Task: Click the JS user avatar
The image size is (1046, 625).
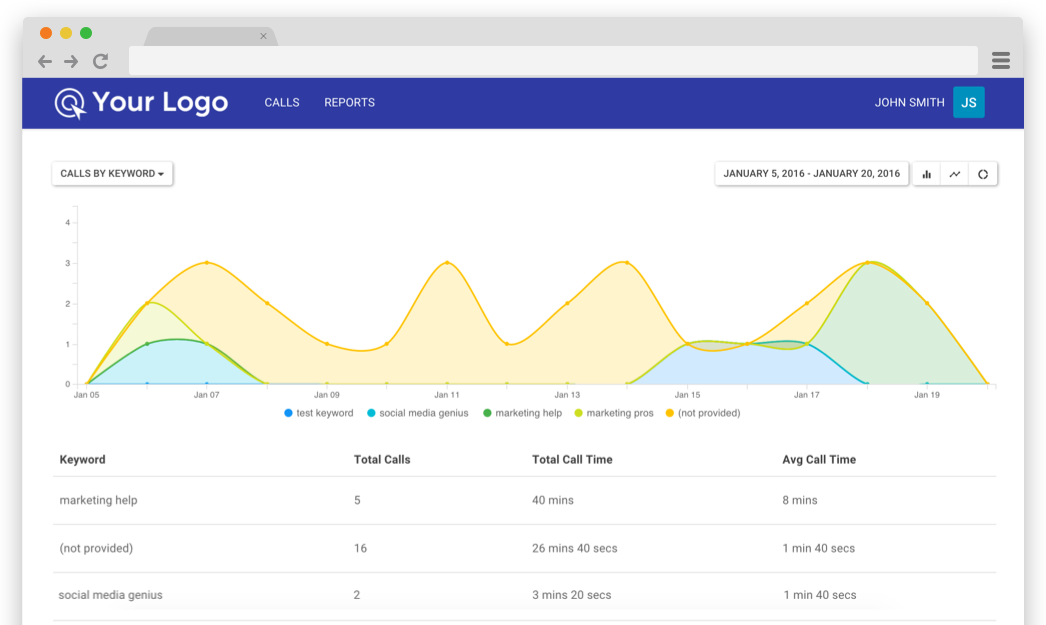Action: 969,102
